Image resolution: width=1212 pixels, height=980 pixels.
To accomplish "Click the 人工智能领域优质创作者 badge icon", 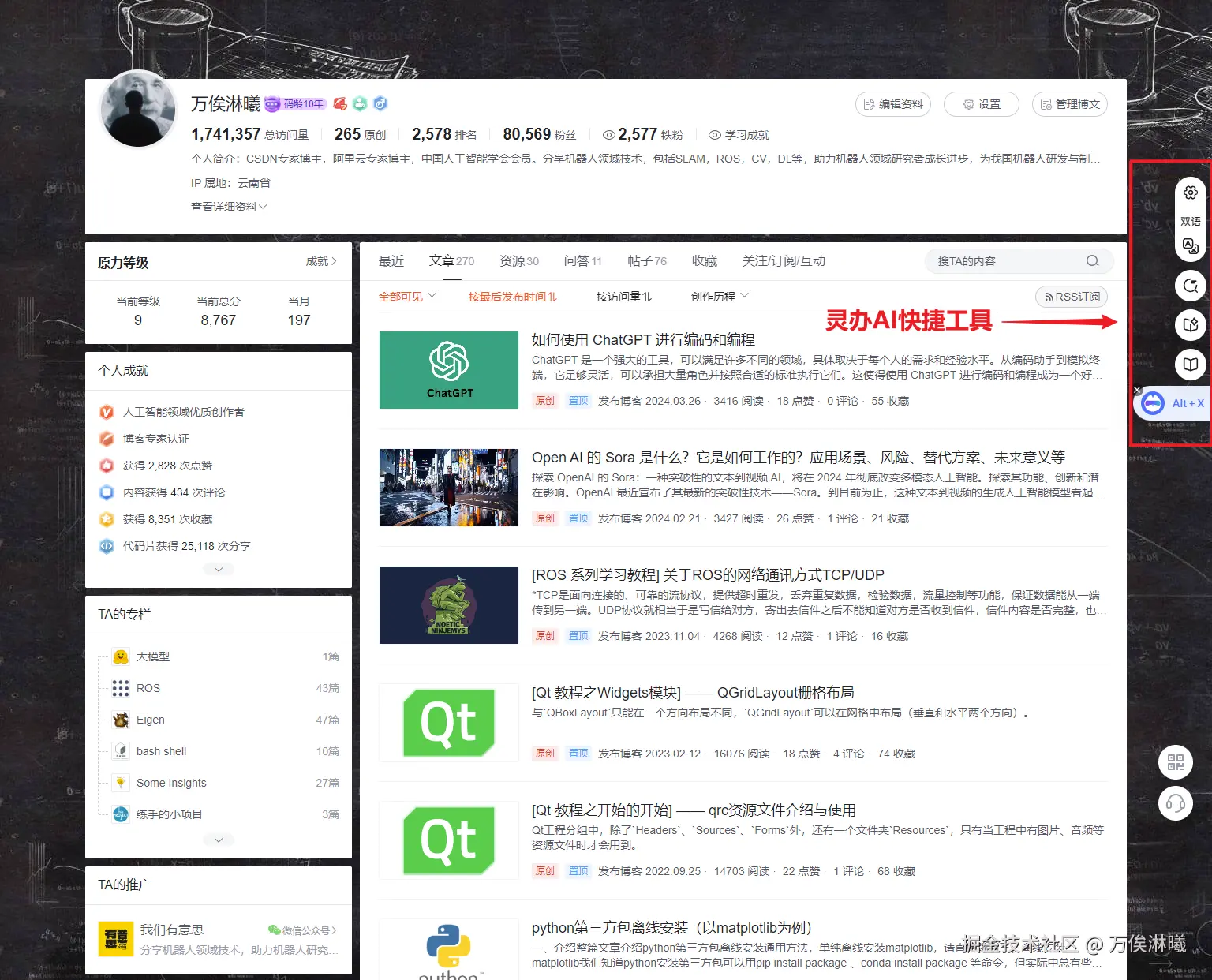I will 107,412.
